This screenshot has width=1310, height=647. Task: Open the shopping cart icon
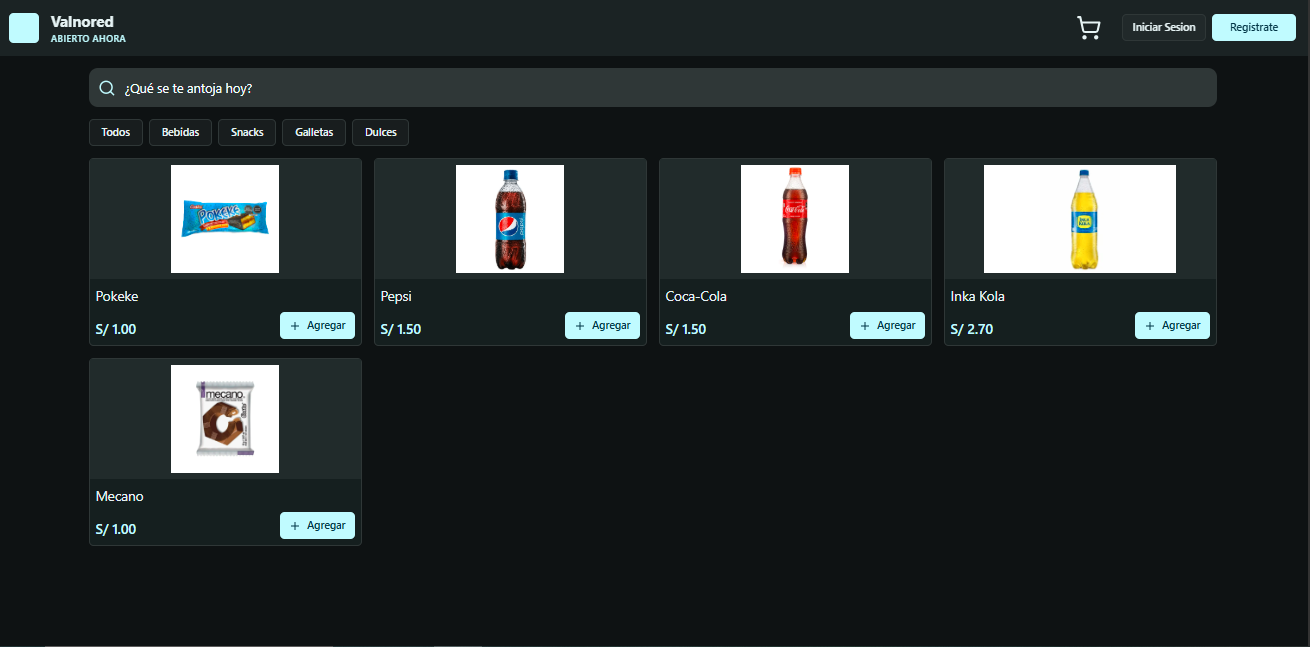(x=1088, y=28)
